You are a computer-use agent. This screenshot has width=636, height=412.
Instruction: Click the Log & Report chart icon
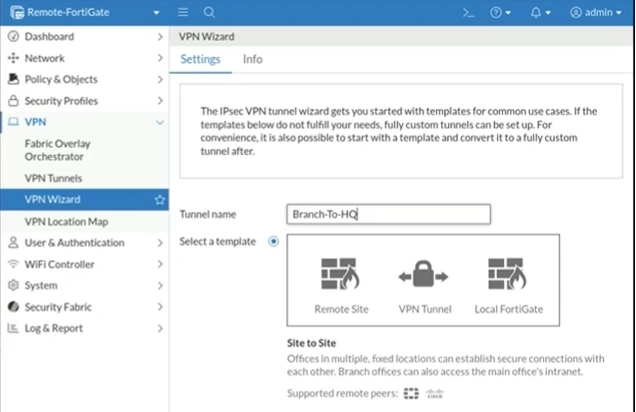click(13, 328)
